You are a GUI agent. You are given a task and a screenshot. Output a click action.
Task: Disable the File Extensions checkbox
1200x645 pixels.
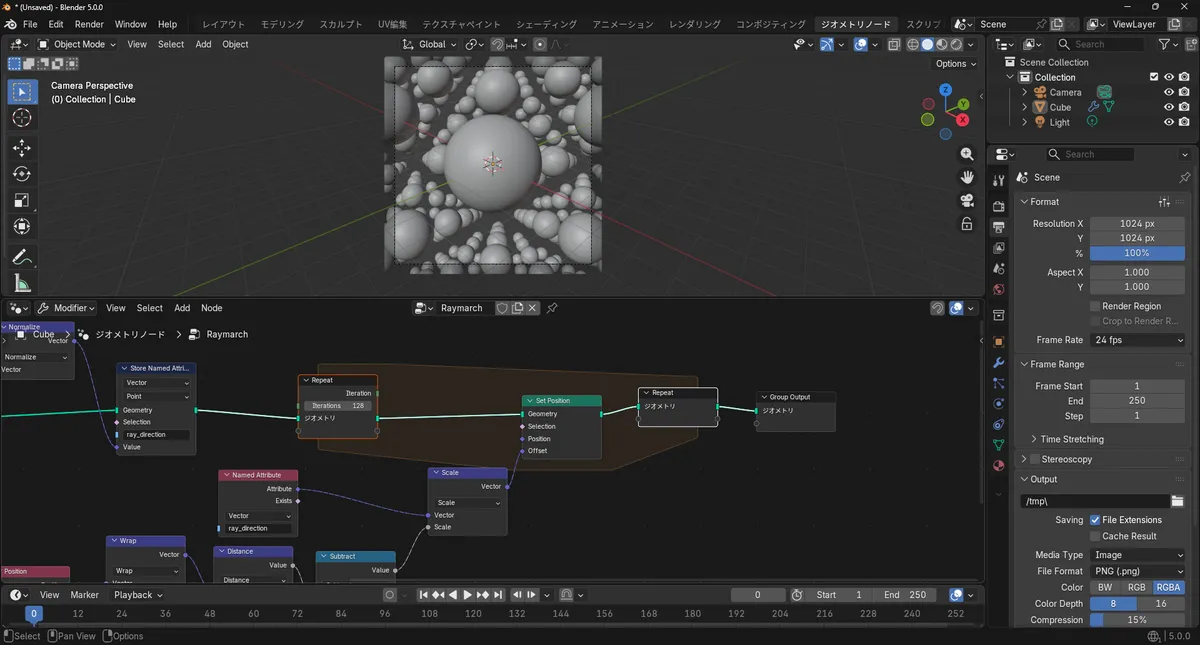[1095, 520]
